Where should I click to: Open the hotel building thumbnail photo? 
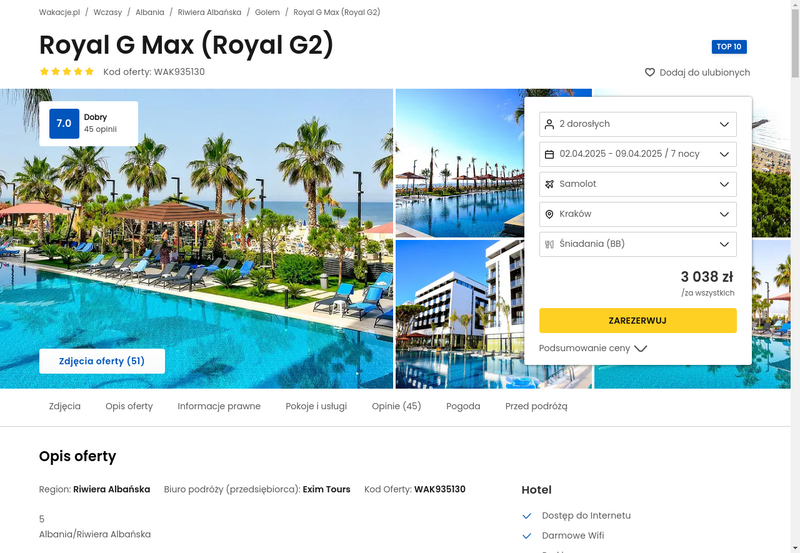tap(460, 314)
